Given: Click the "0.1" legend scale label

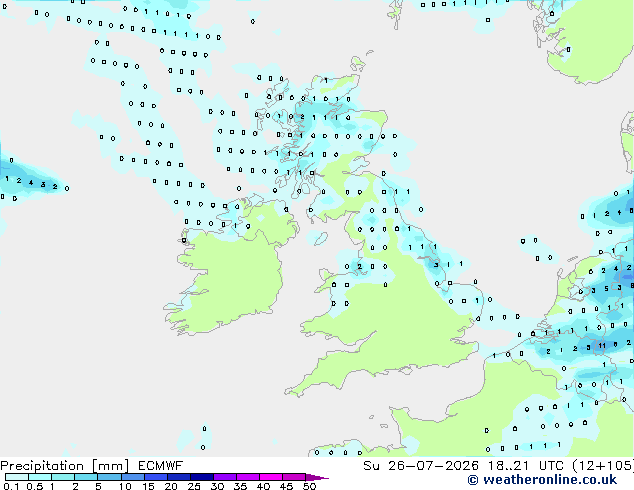Looking at the screenshot, I should click(x=11, y=486).
